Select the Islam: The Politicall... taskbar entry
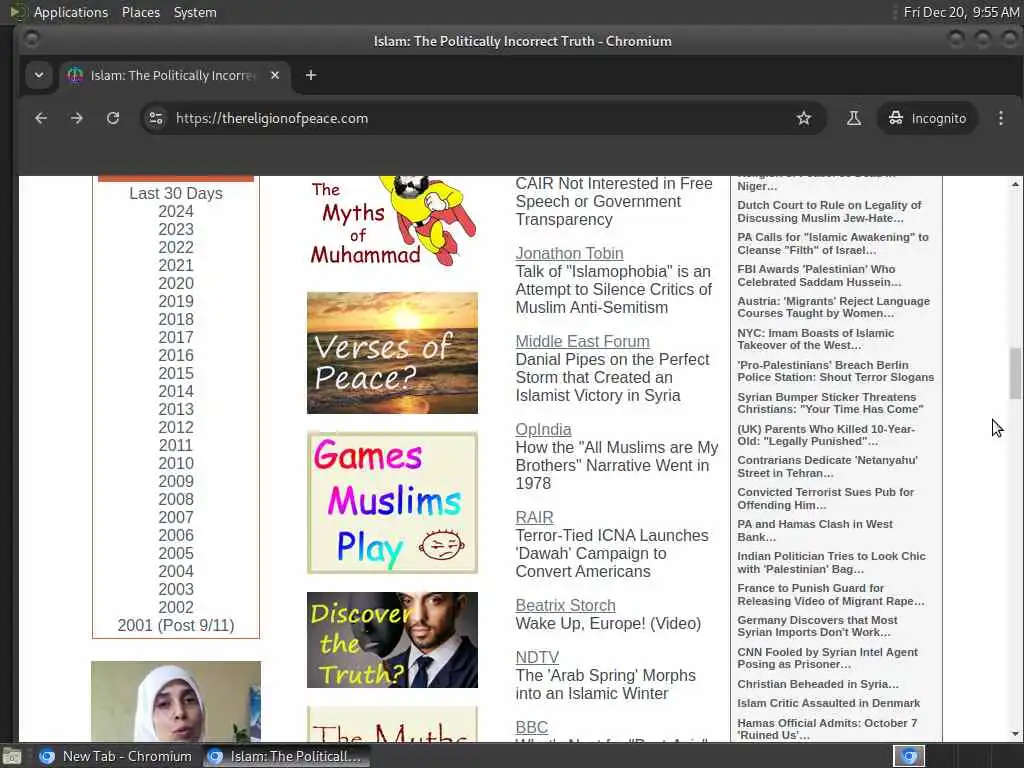 coord(285,756)
